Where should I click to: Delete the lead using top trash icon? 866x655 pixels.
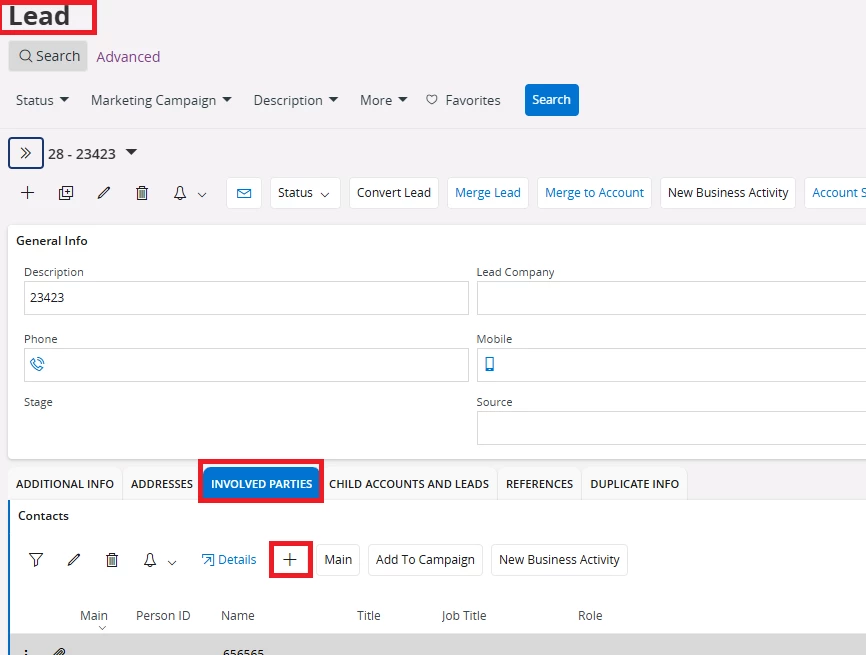pyautogui.click(x=142, y=193)
